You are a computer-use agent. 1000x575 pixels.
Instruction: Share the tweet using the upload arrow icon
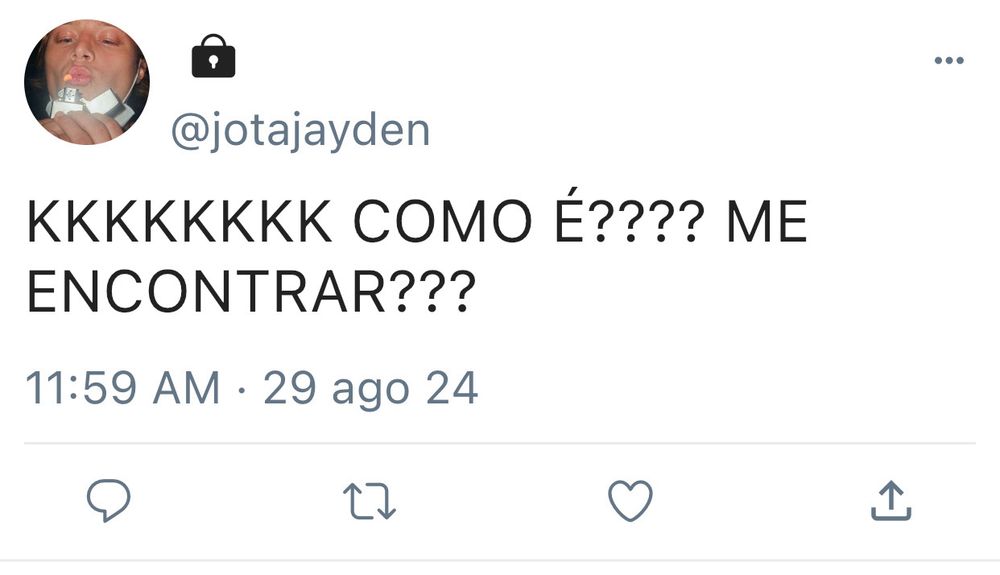click(891, 500)
